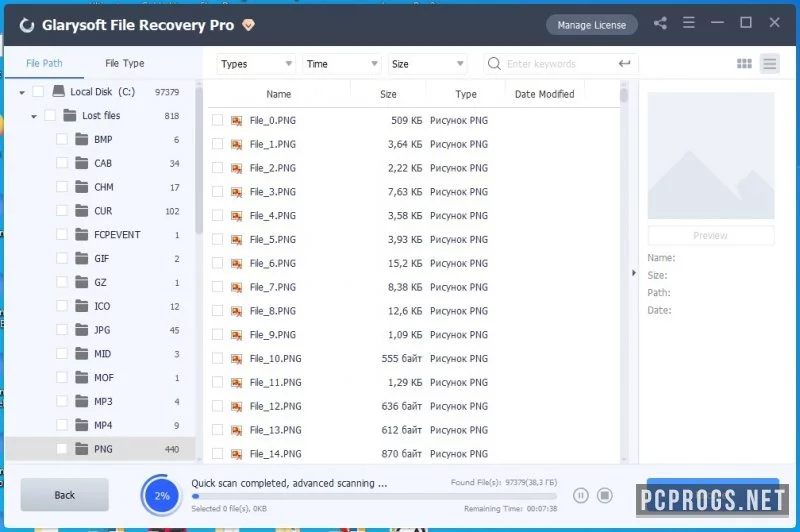
Task: Click the 2% circular progress indicator
Action: click(x=162, y=495)
